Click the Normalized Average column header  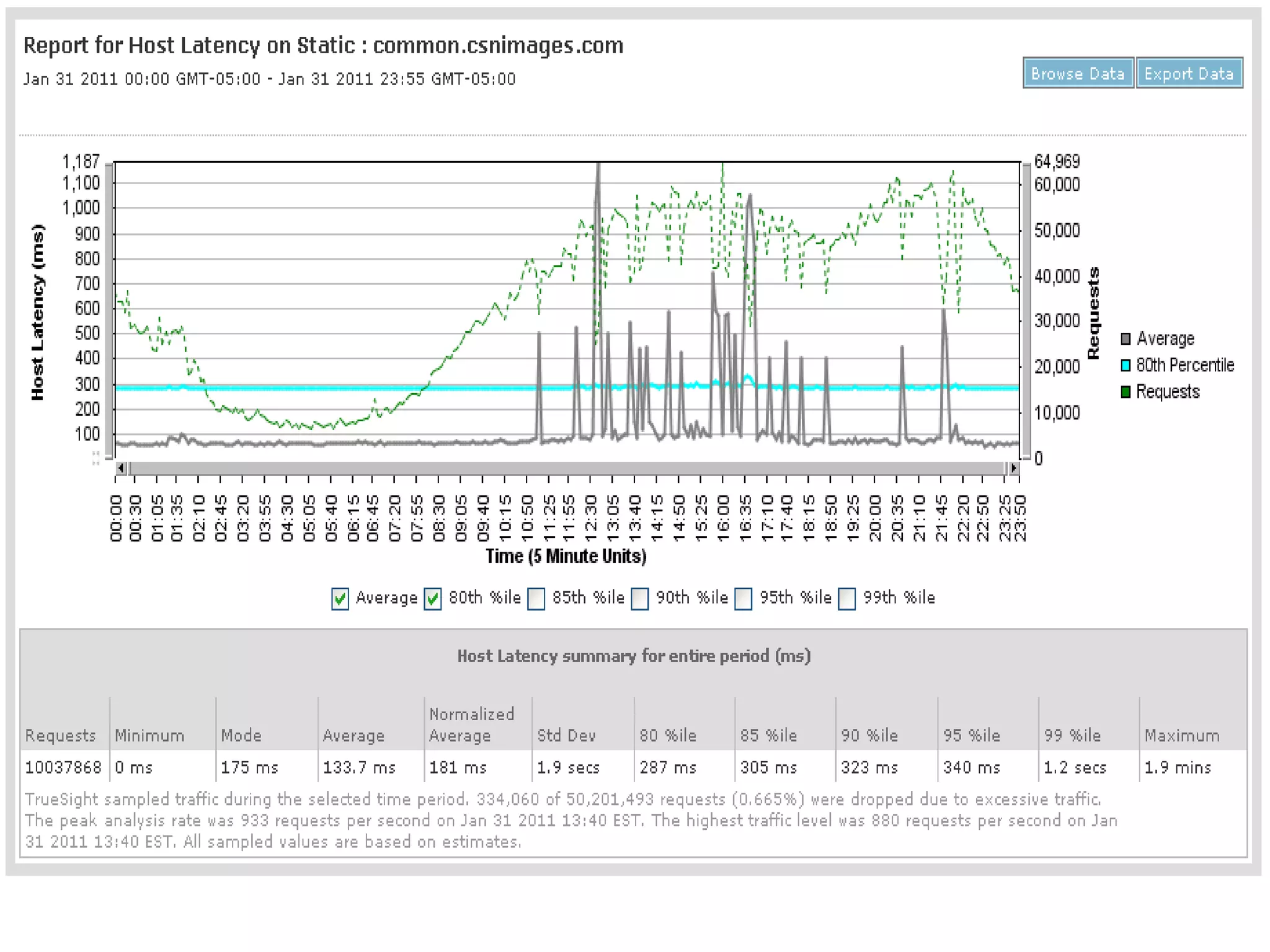pos(472,725)
